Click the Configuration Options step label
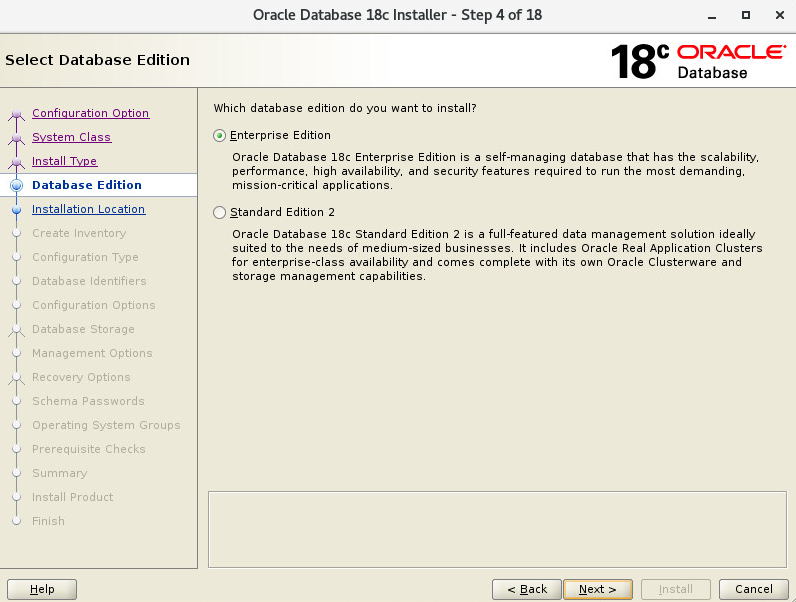Screen dimensions: 796x602 tap(94, 305)
